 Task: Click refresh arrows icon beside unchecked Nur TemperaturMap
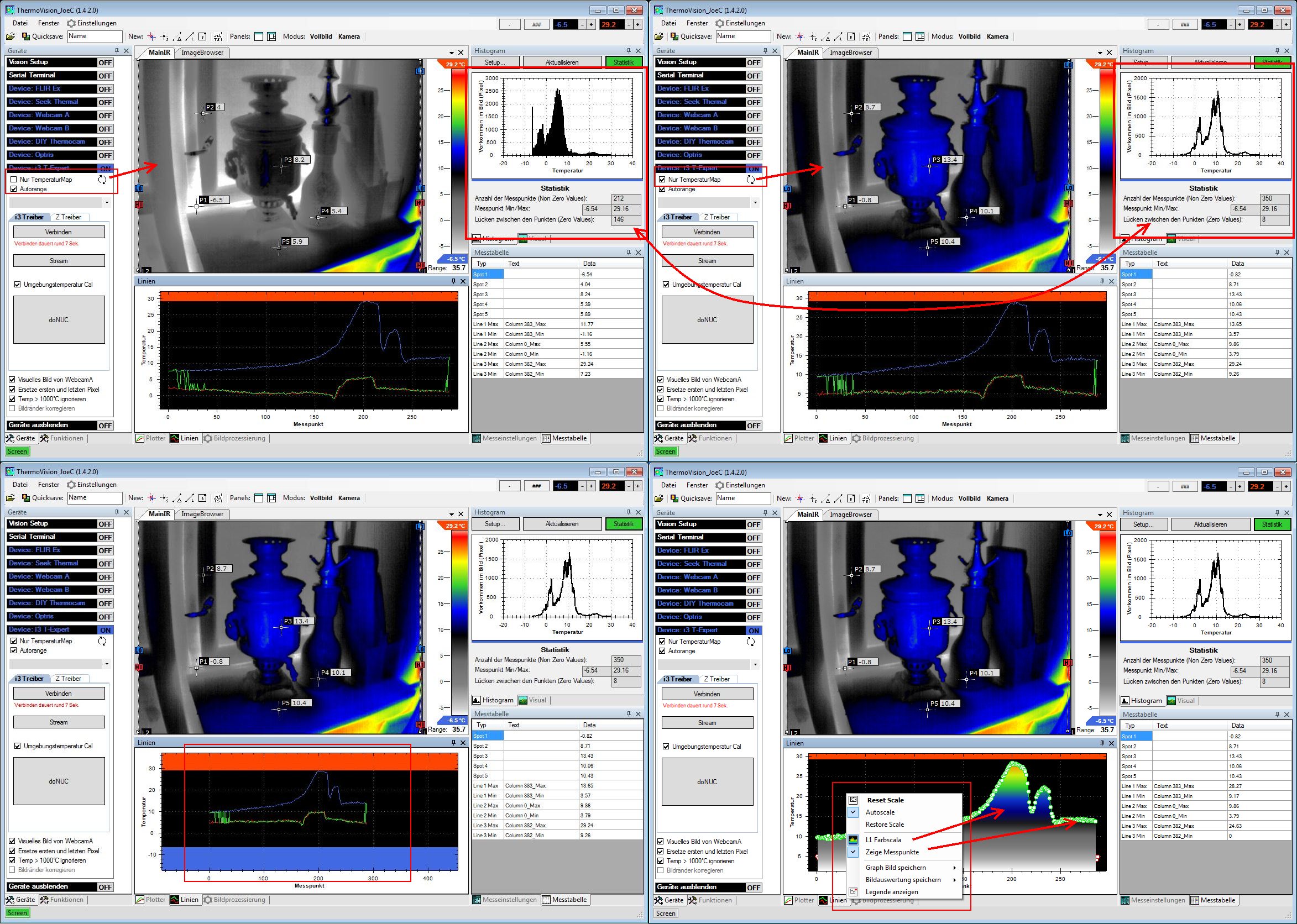(x=102, y=180)
